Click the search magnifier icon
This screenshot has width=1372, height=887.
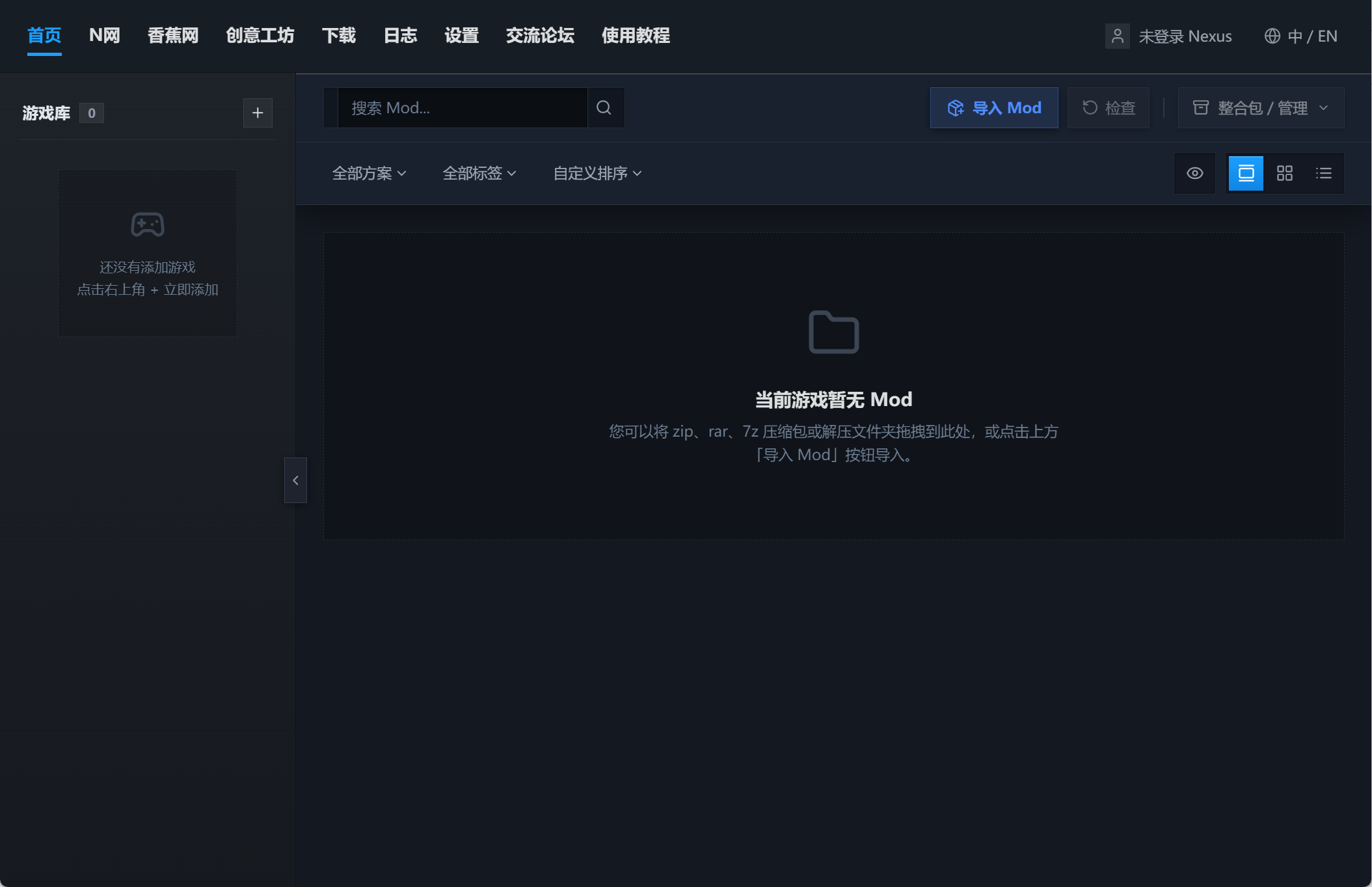tap(604, 107)
